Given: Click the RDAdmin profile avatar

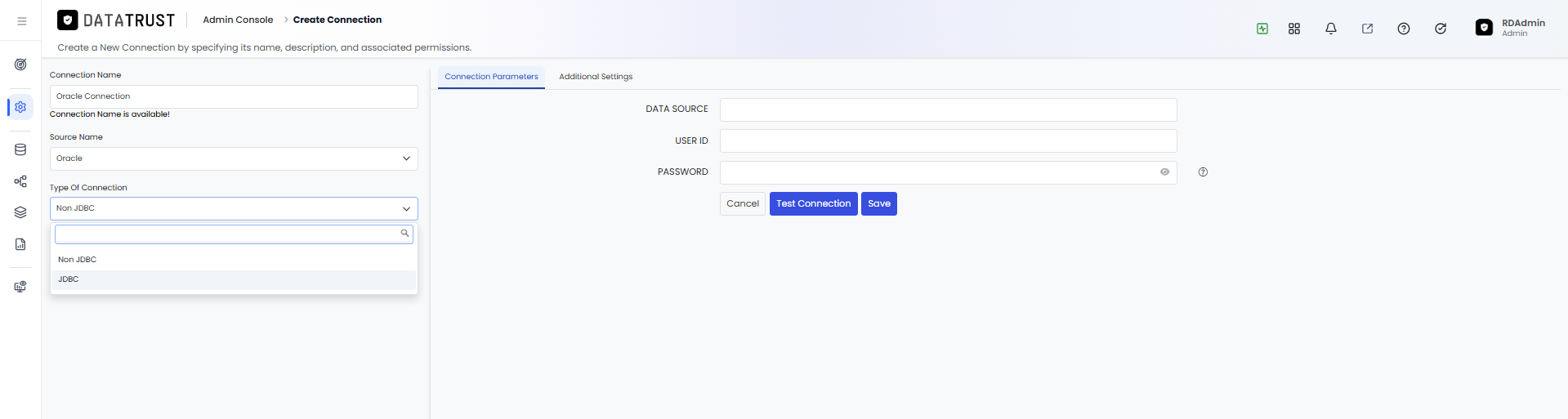Looking at the screenshot, I should pyautogui.click(x=1484, y=28).
